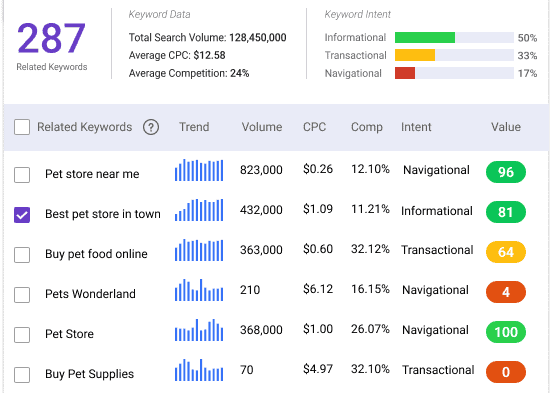The width and height of the screenshot is (552, 393).
Task: Select the Buy Pet Supplies checkbox
Action: coord(22,374)
